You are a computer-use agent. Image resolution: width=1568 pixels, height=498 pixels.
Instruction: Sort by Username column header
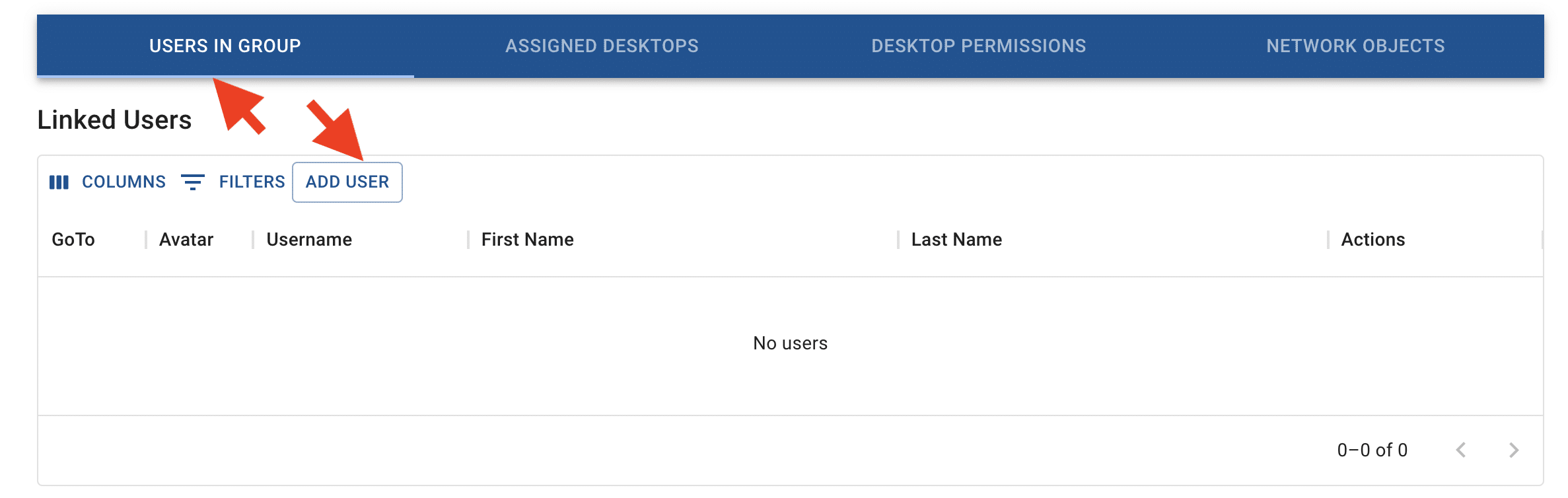click(x=309, y=239)
